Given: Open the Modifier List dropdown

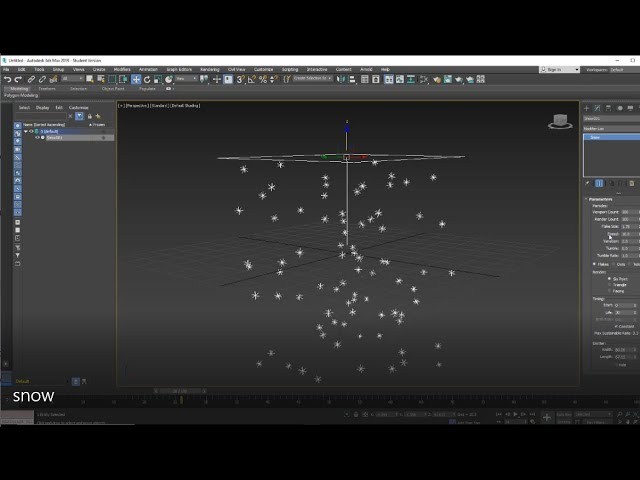Looking at the screenshot, I should tap(611, 129).
